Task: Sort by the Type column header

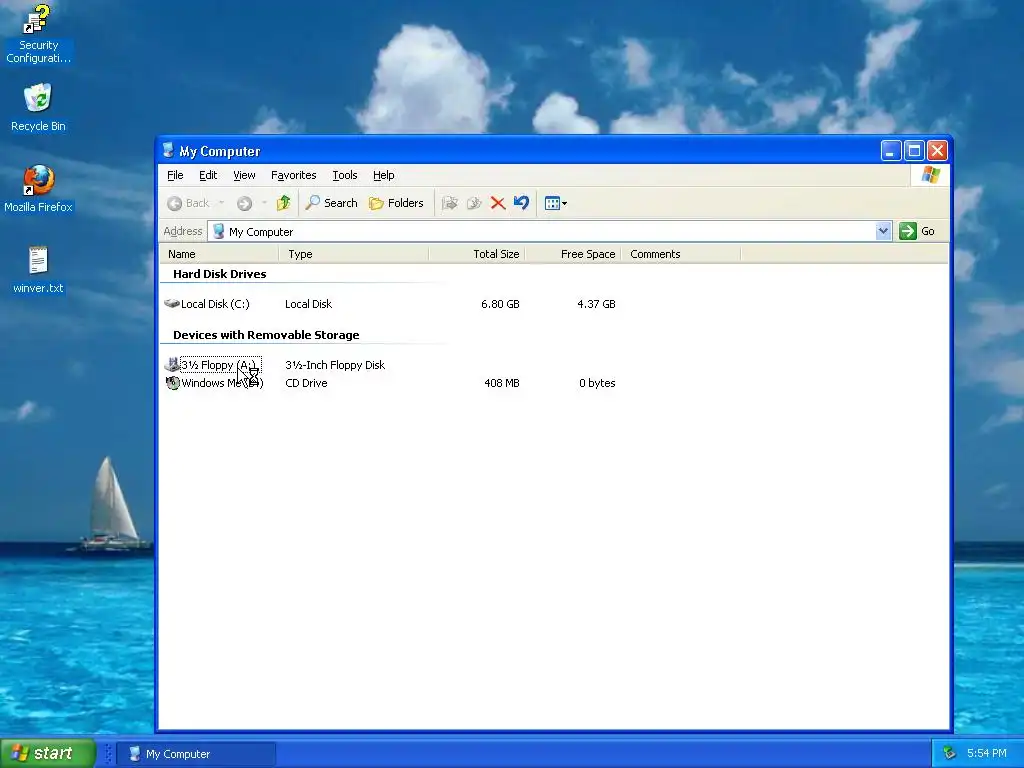Action: [354, 254]
